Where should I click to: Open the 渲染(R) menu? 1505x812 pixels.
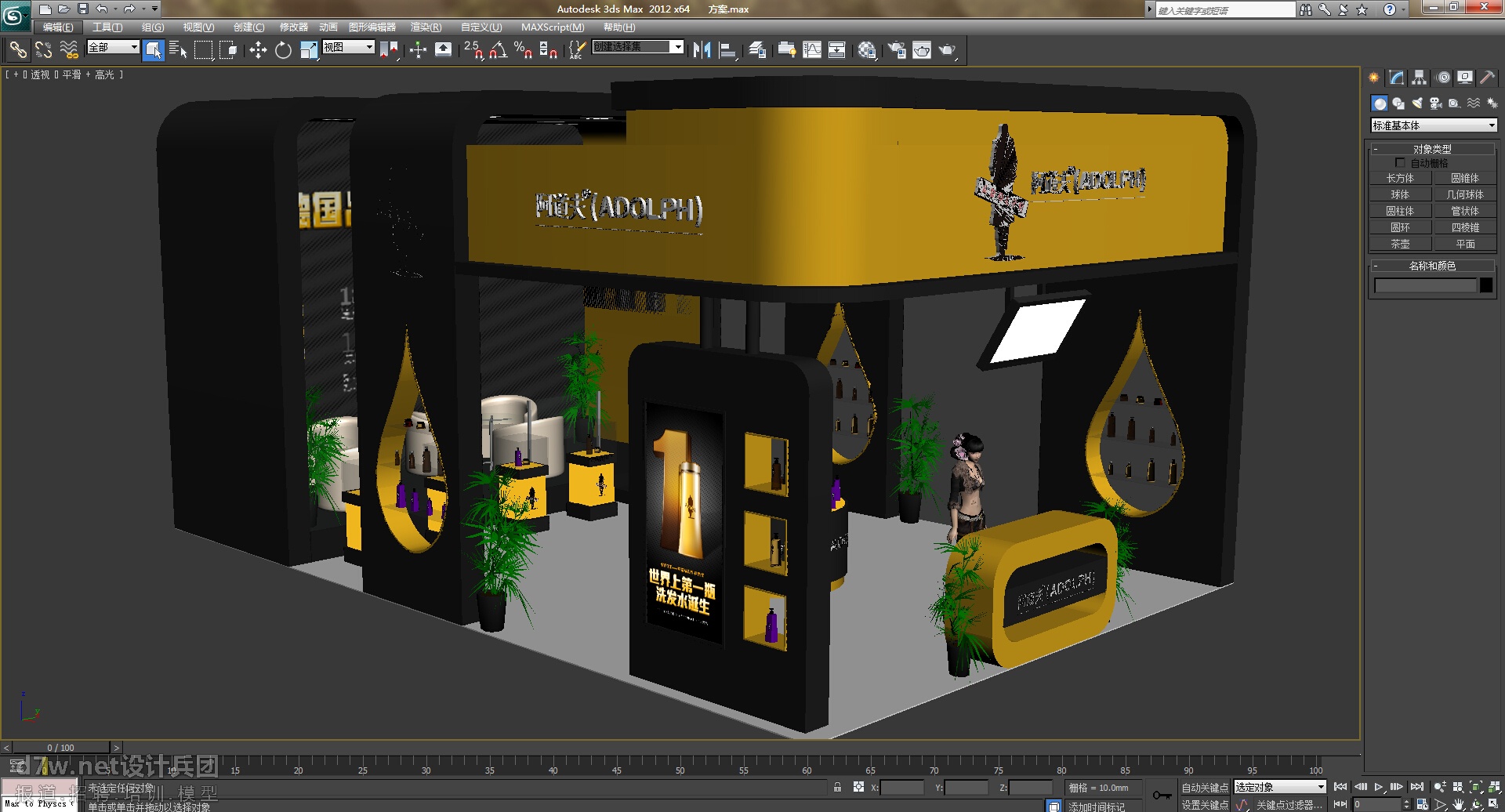426,27
